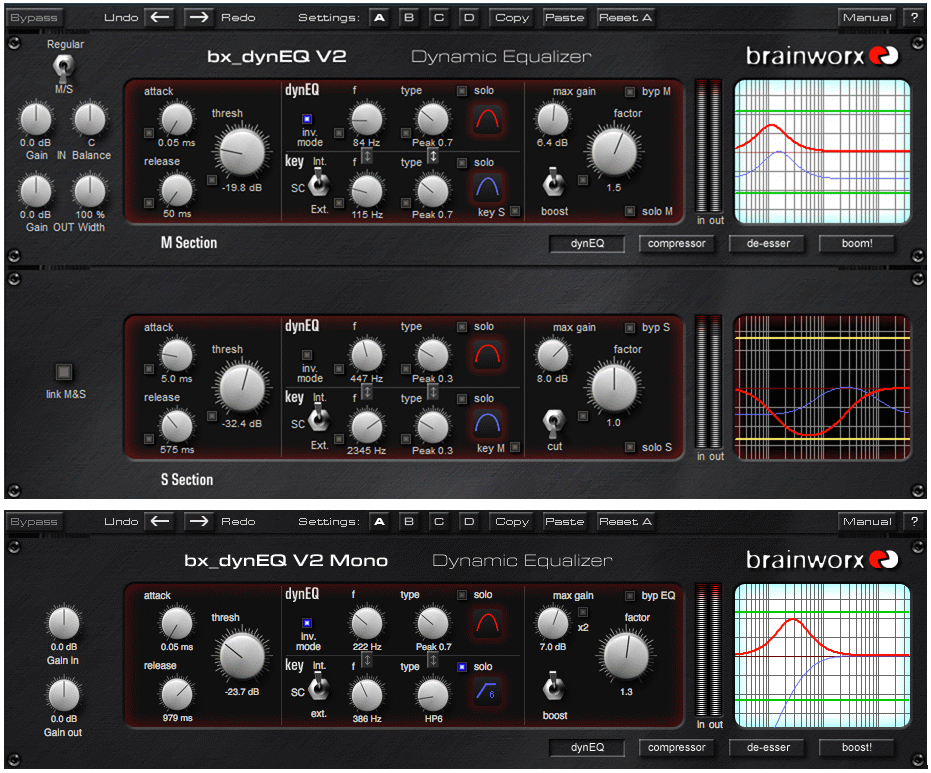The height and width of the screenshot is (773, 931).
Task: Select Settings B in bx_dynEQ V2 window
Action: [x=409, y=17]
